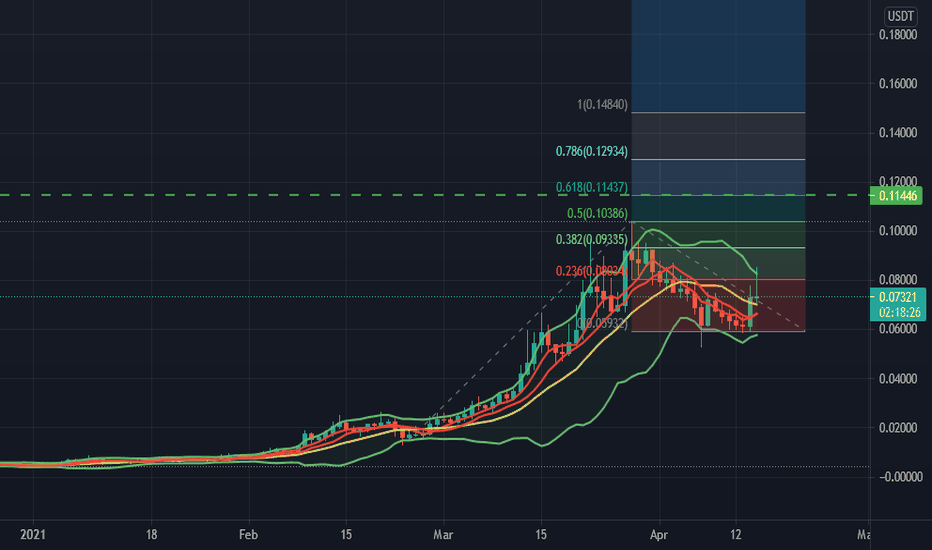Select Fibonacci level 0.5(0.10386) label
Image resolution: width=932 pixels, height=550 pixels.
(x=597, y=213)
